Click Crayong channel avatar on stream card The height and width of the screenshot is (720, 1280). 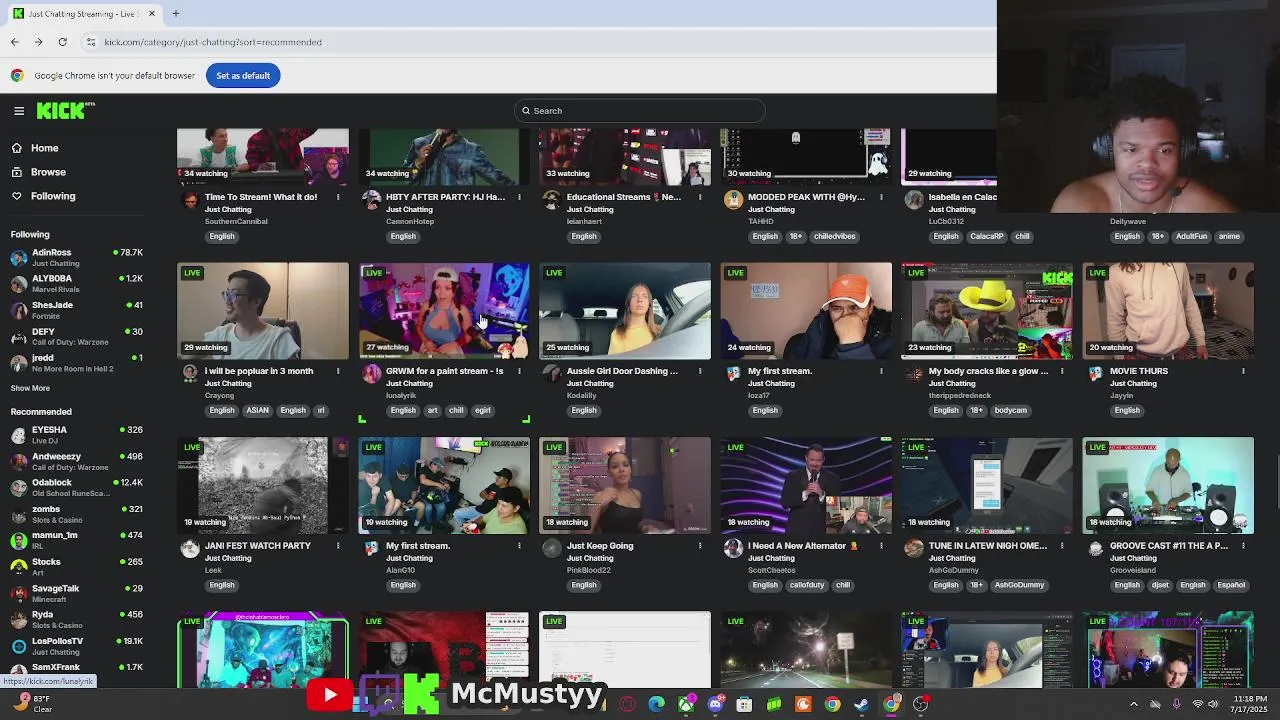pos(190,374)
